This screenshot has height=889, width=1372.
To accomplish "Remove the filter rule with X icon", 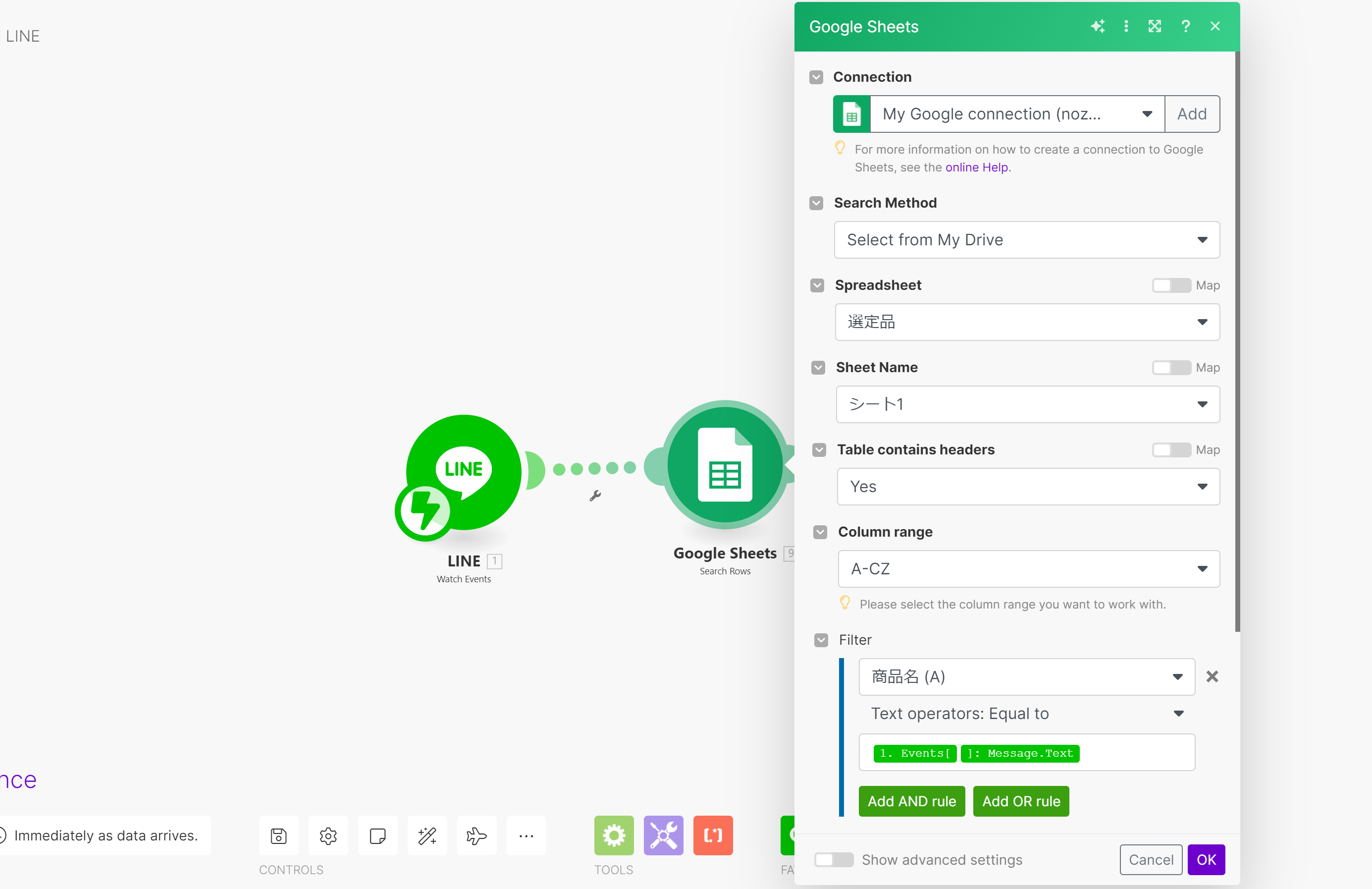I will coord(1212,677).
